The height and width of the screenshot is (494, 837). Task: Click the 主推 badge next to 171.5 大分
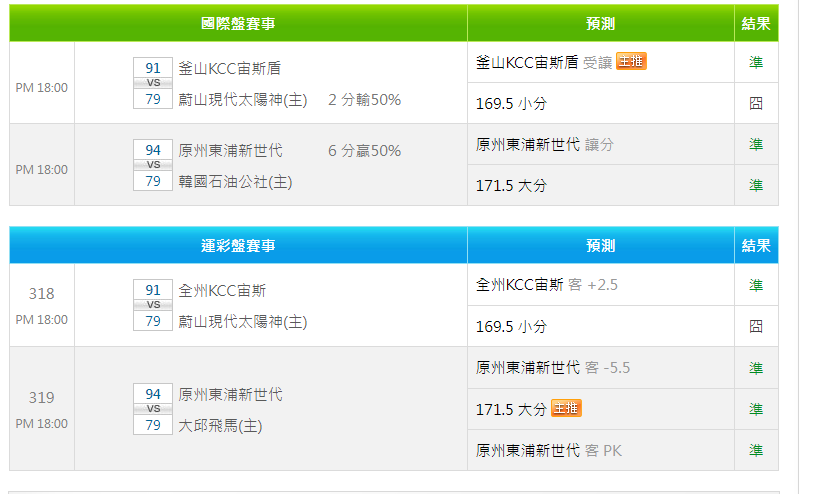[566, 408]
